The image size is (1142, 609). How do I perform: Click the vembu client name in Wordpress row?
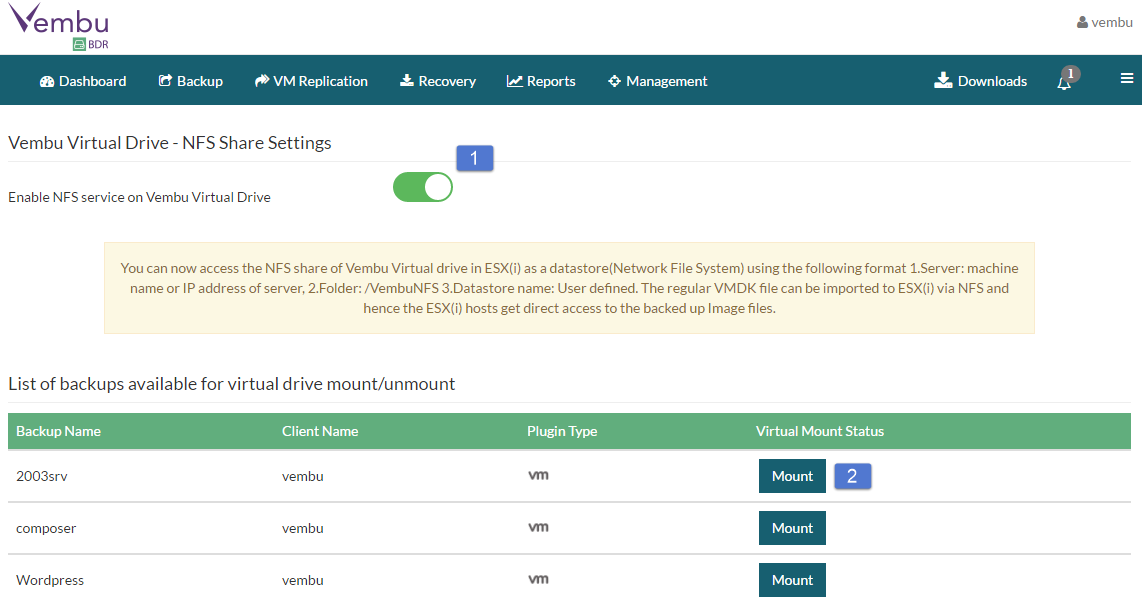tap(302, 580)
